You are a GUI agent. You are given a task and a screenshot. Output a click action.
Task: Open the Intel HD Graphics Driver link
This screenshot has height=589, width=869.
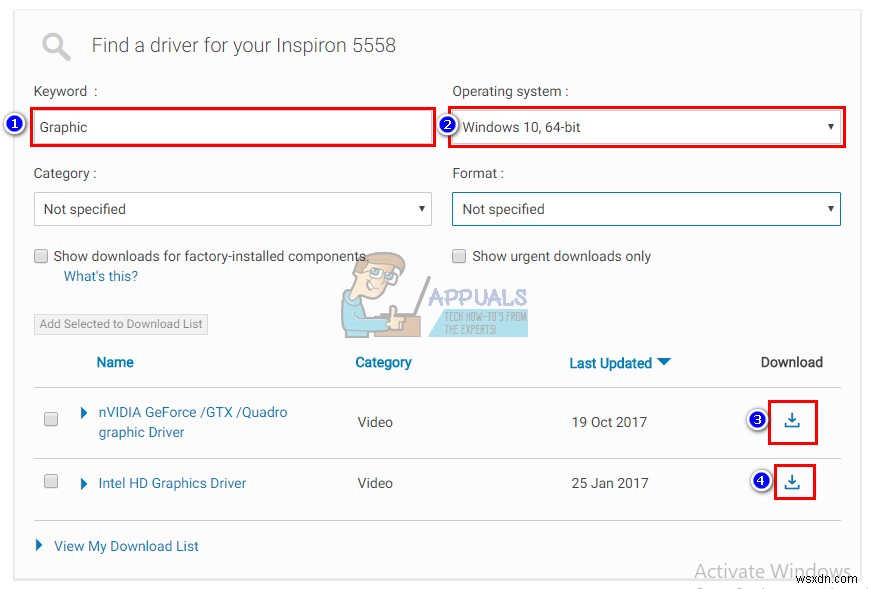click(172, 483)
